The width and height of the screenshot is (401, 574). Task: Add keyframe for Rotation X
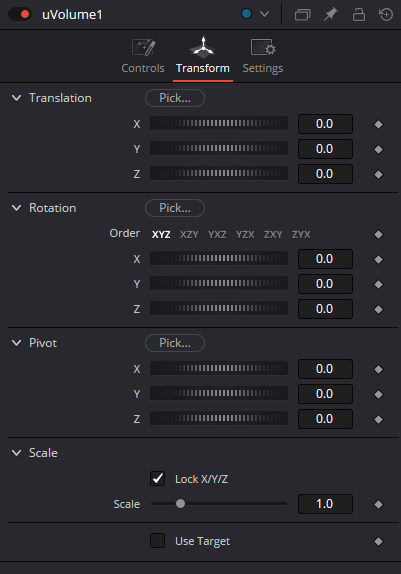[378, 260]
